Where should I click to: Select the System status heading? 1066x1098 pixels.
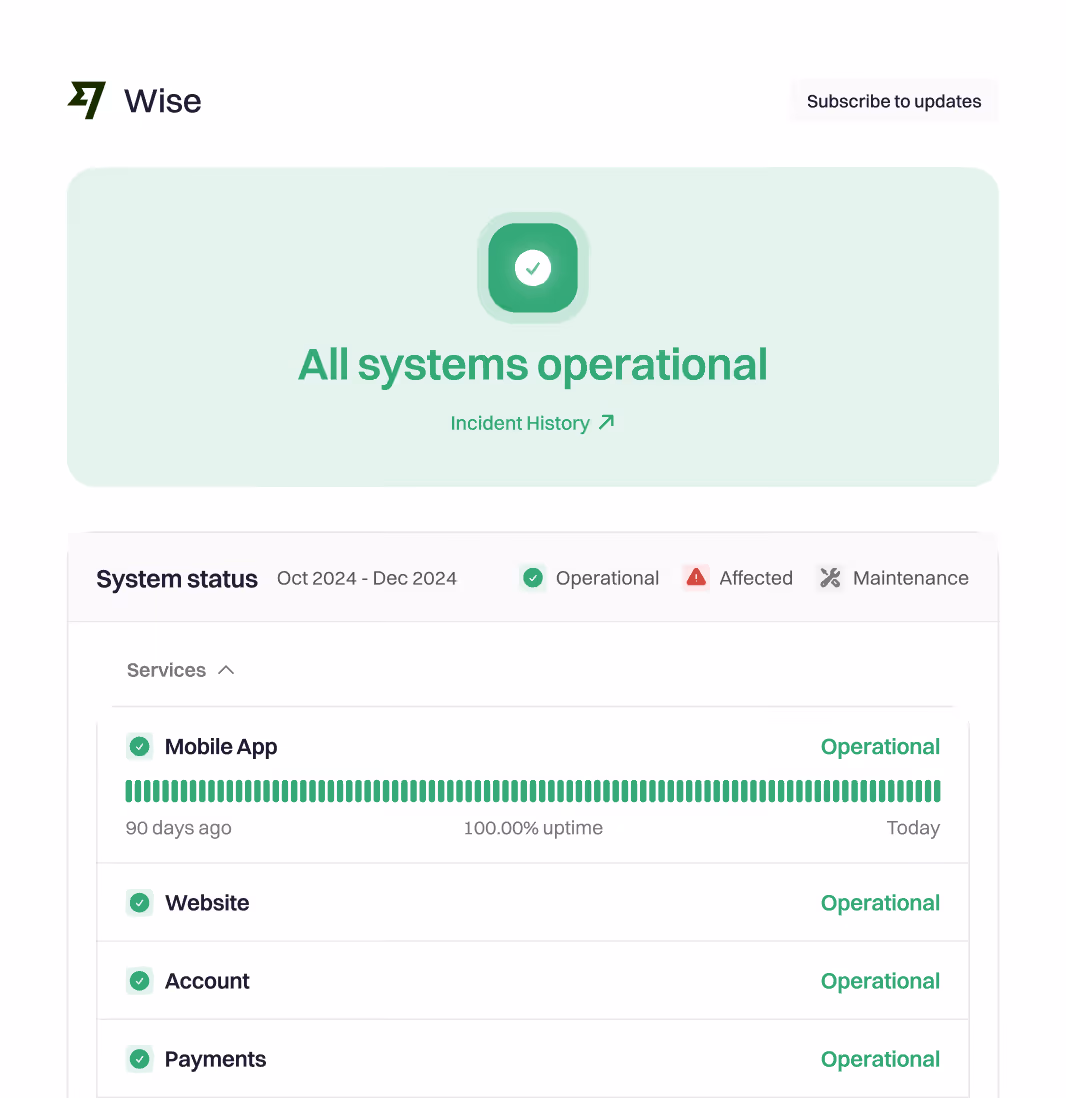(176, 579)
